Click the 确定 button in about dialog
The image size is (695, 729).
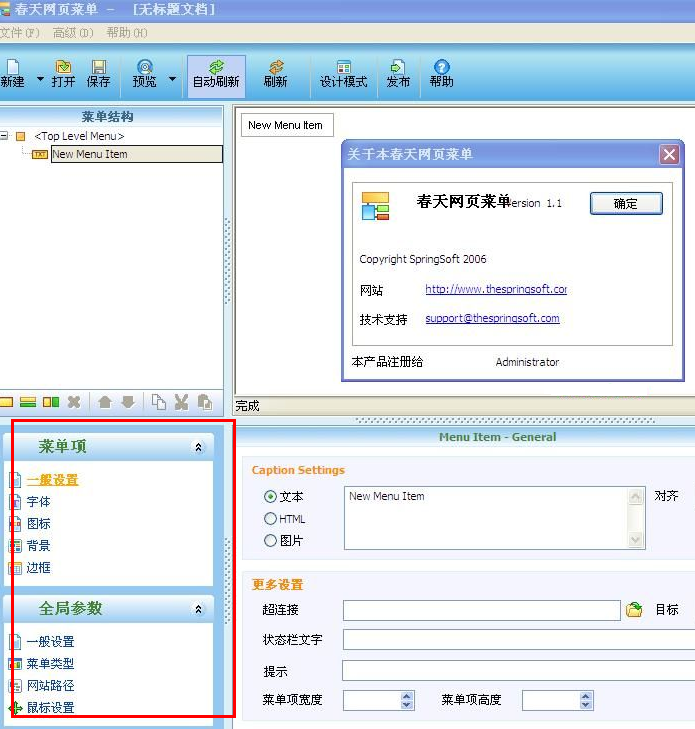[x=626, y=203]
